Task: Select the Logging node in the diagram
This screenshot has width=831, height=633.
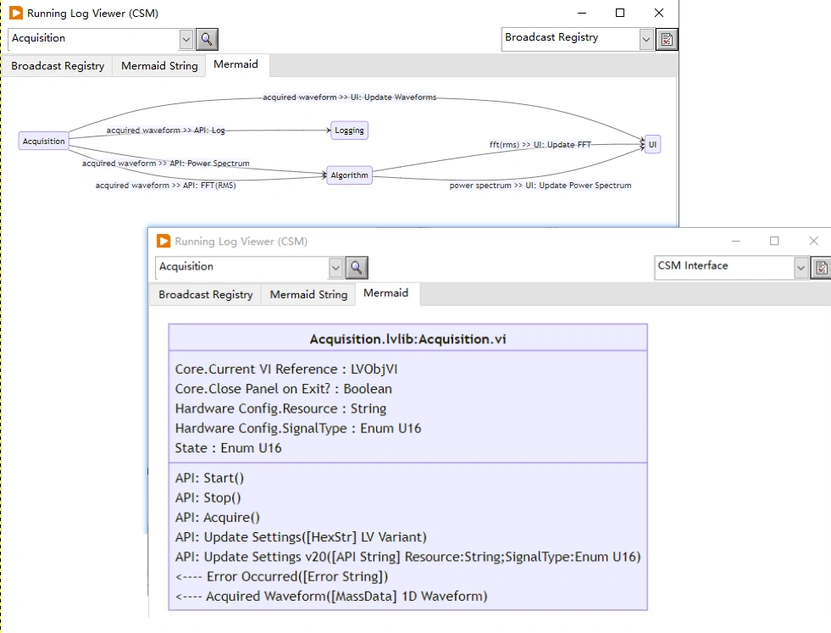Action: coord(348,130)
